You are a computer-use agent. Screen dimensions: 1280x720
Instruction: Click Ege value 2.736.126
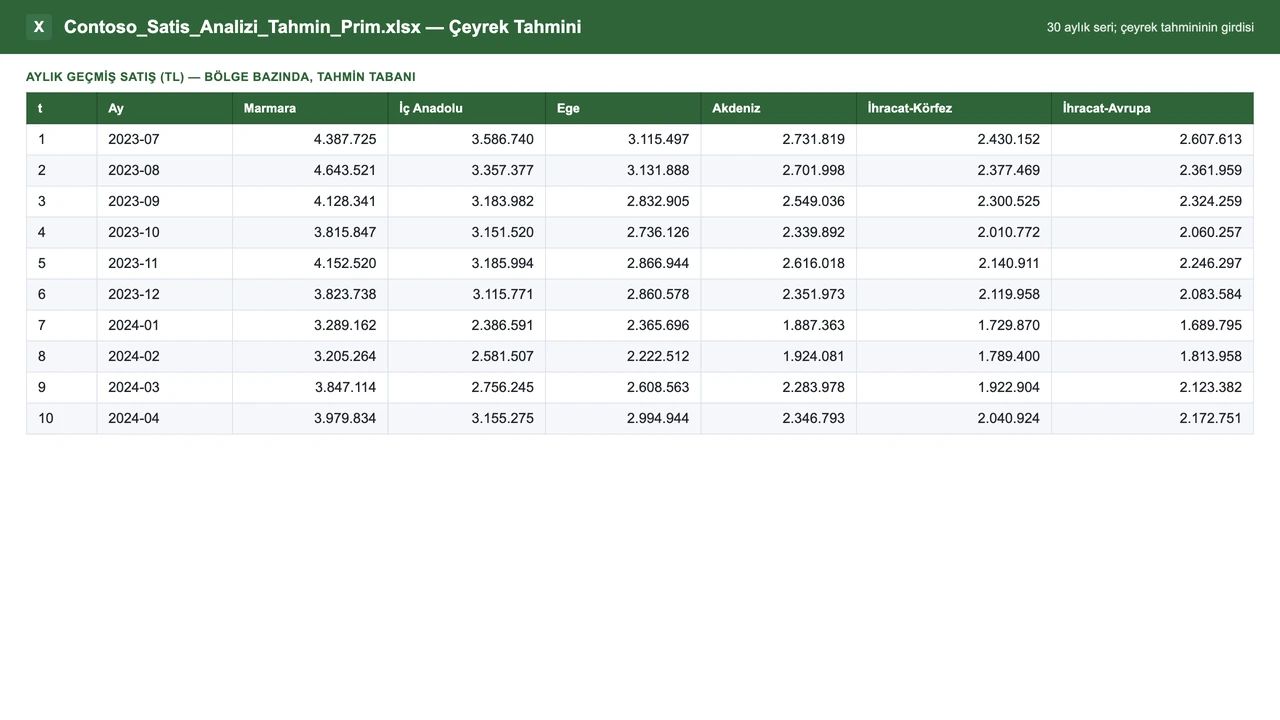[x=623, y=232]
